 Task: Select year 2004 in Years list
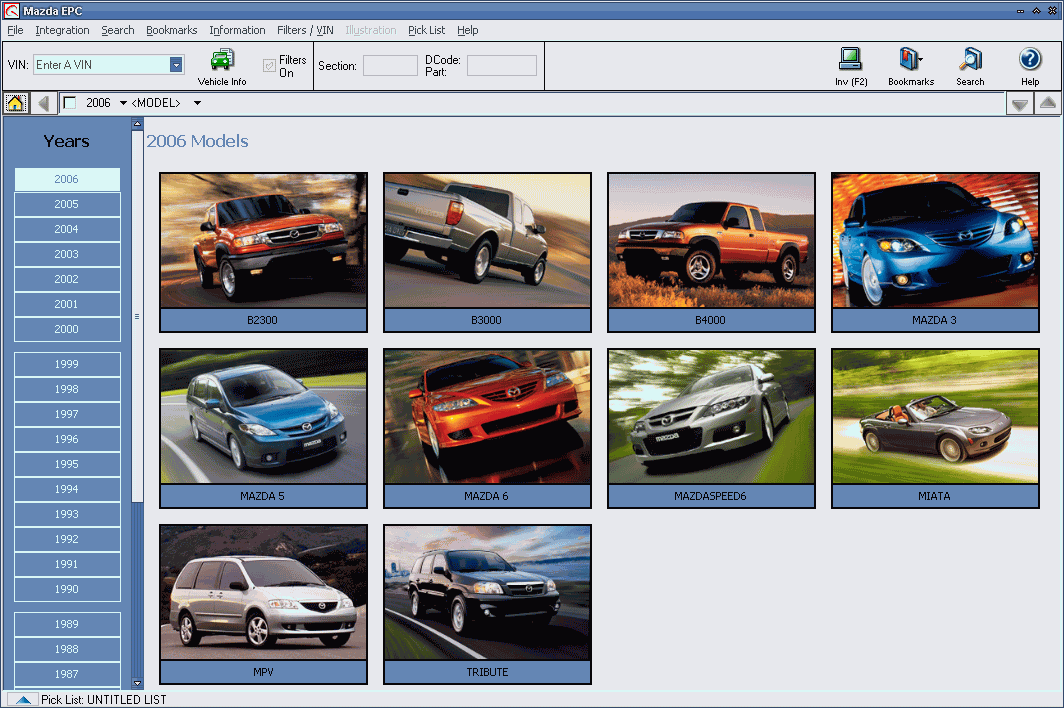[x=66, y=229]
